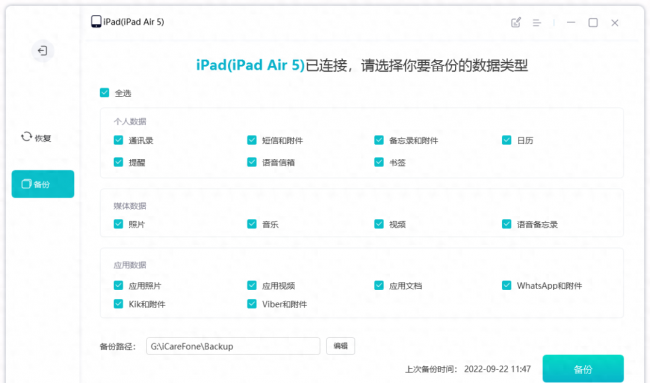Open the feedback edit icon in title bar
650x383 pixels.
(x=516, y=22)
